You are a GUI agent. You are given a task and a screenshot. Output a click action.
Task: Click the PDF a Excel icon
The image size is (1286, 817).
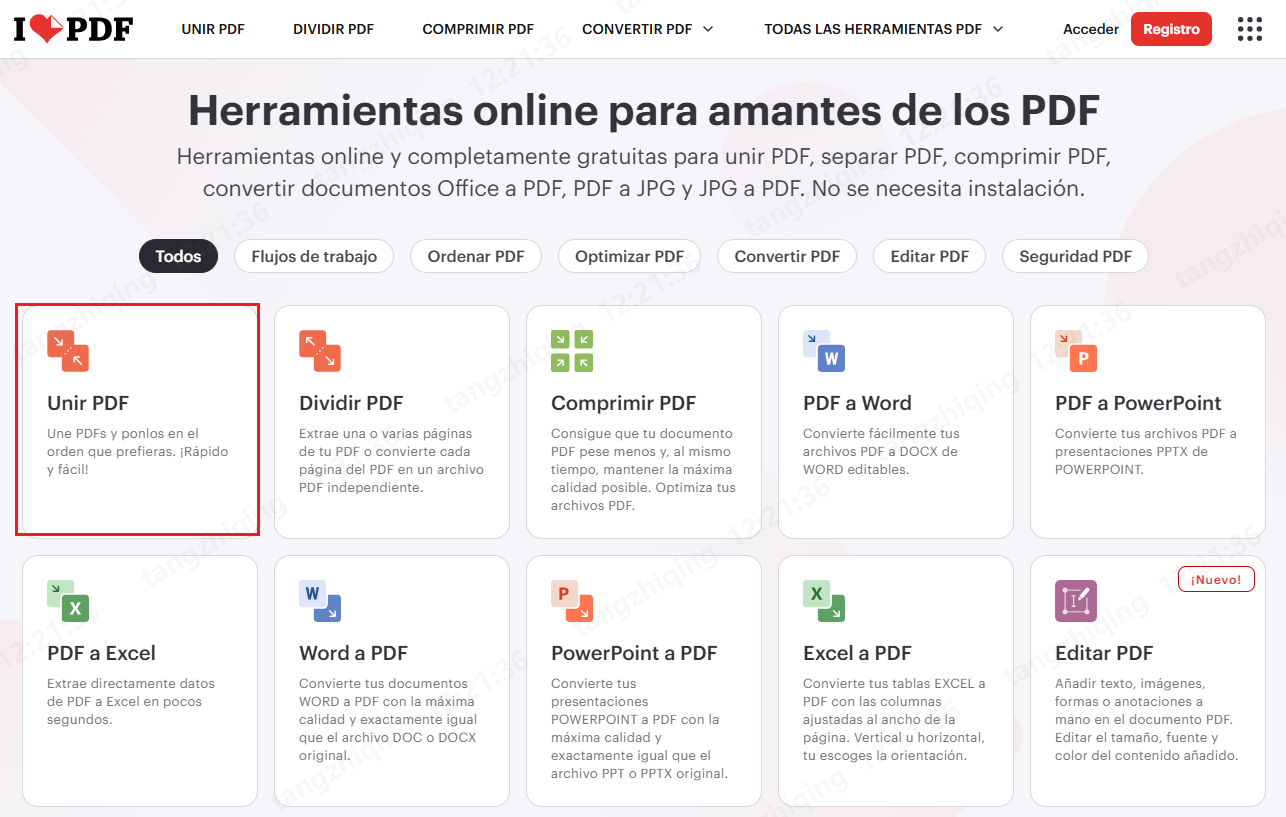coord(68,601)
